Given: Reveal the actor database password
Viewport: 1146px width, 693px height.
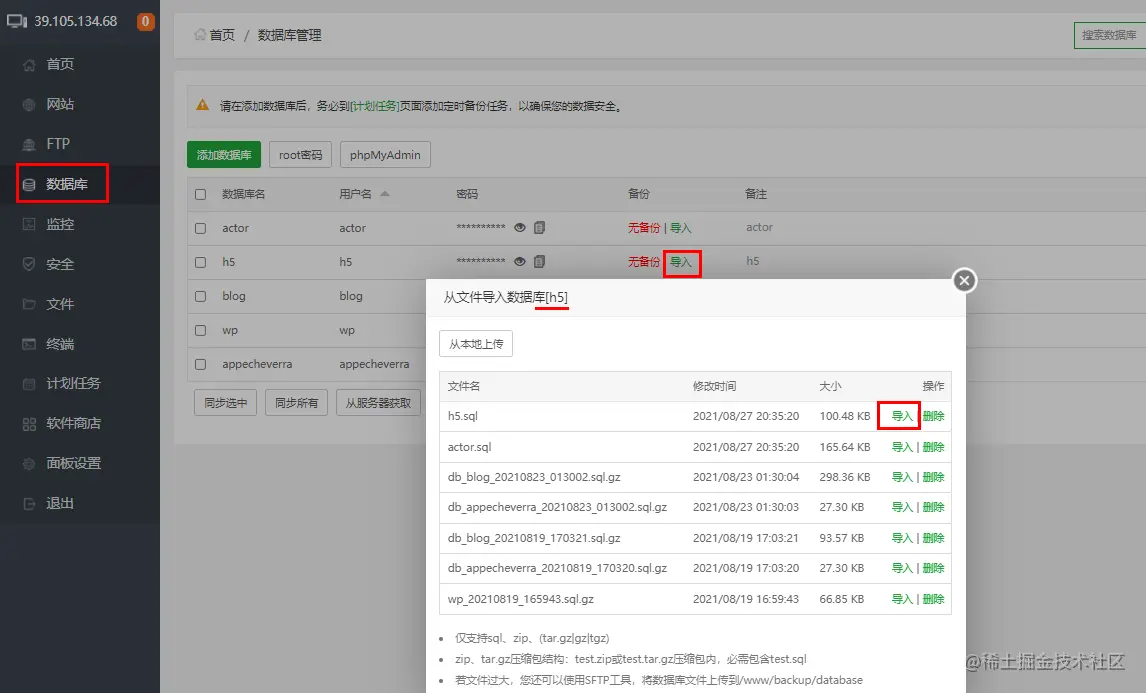Looking at the screenshot, I should (519, 227).
